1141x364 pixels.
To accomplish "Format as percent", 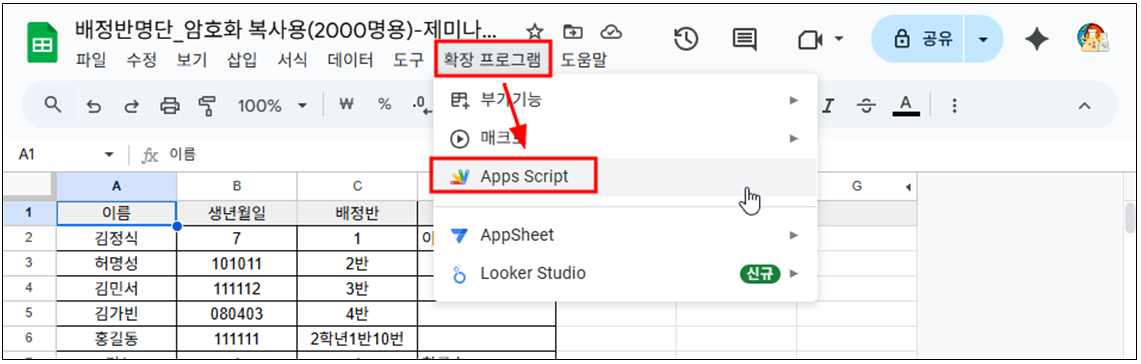I will (384, 105).
